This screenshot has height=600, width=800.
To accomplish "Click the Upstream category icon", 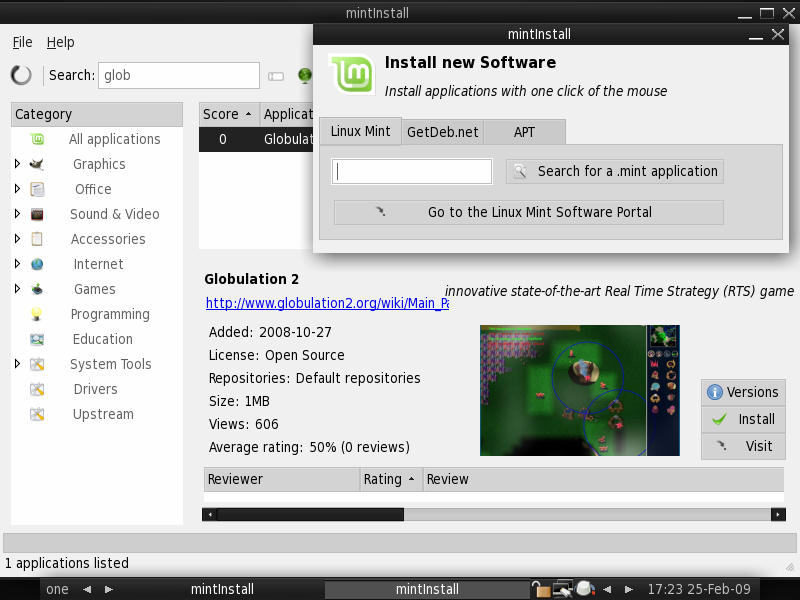I will click(37, 414).
